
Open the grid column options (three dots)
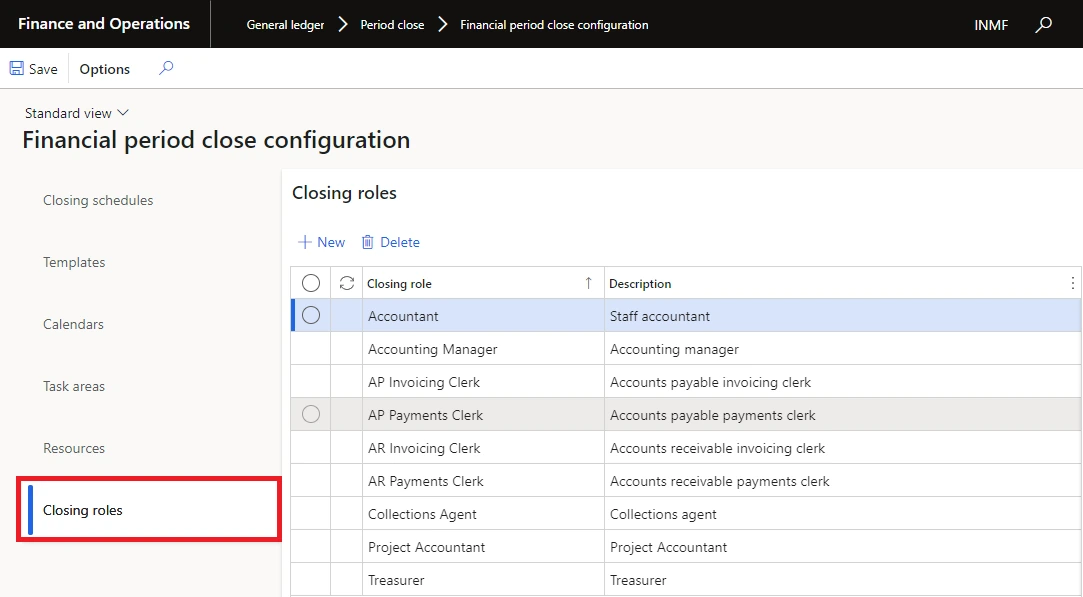1072,283
